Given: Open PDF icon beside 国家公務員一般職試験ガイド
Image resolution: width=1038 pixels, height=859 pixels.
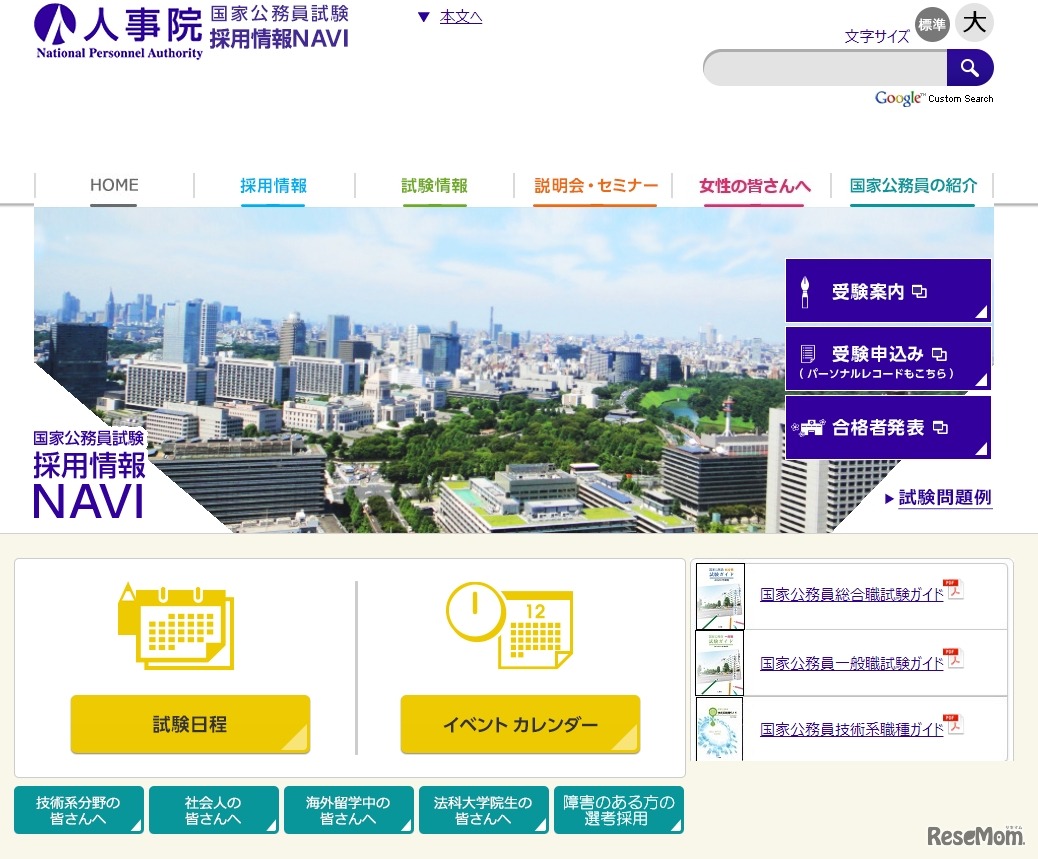Looking at the screenshot, I should tap(954, 659).
